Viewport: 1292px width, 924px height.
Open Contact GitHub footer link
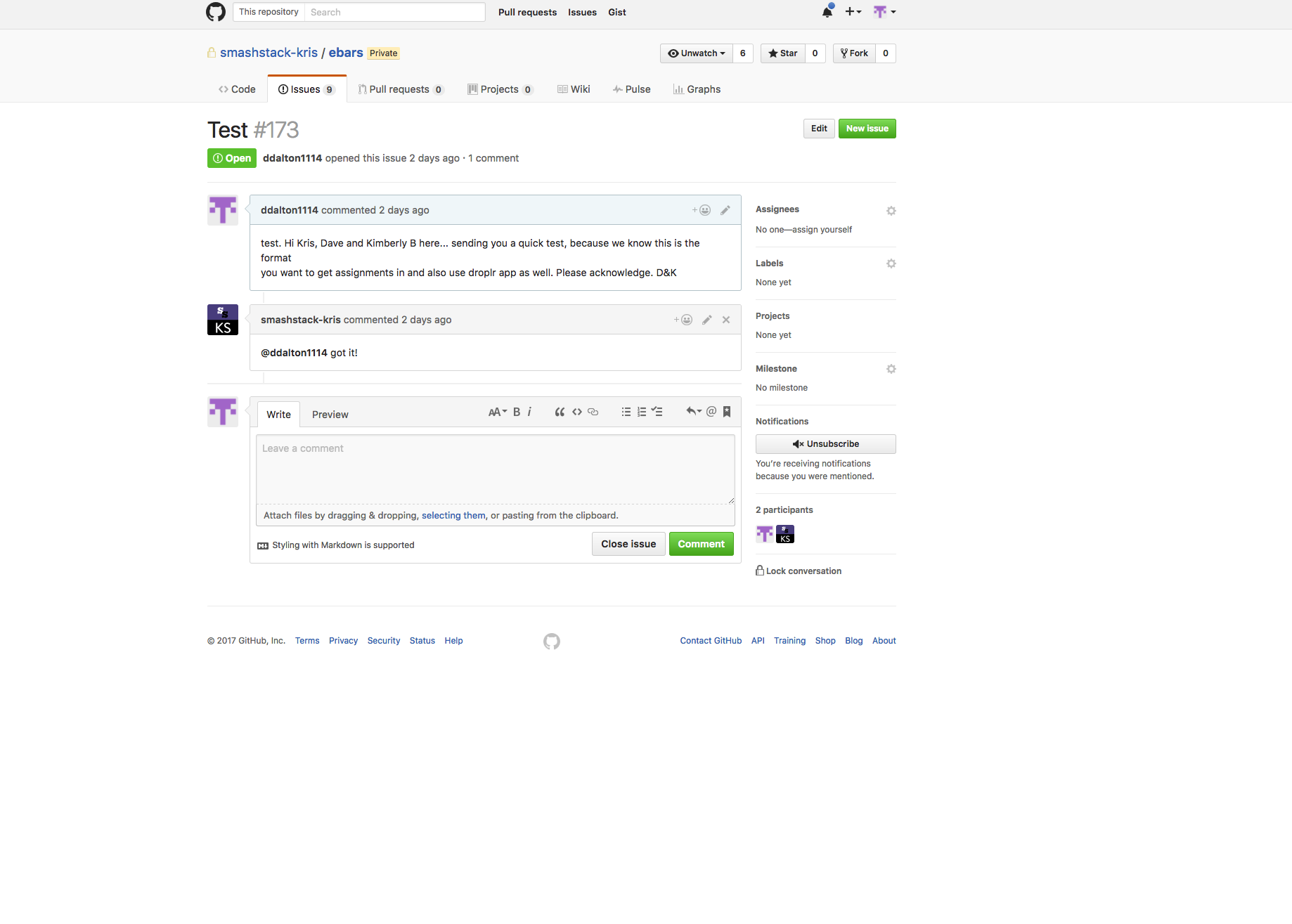711,641
